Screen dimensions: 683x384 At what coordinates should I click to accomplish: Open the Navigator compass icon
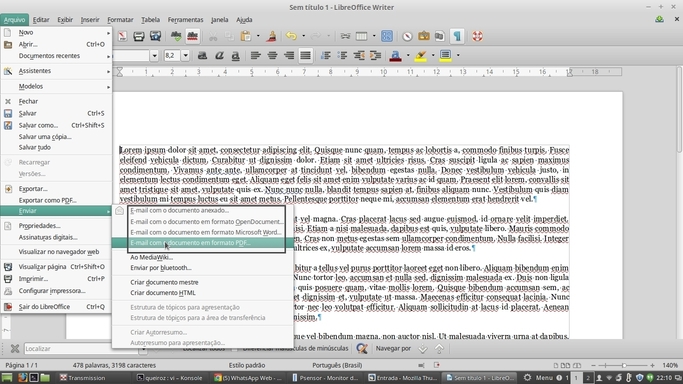point(407,36)
